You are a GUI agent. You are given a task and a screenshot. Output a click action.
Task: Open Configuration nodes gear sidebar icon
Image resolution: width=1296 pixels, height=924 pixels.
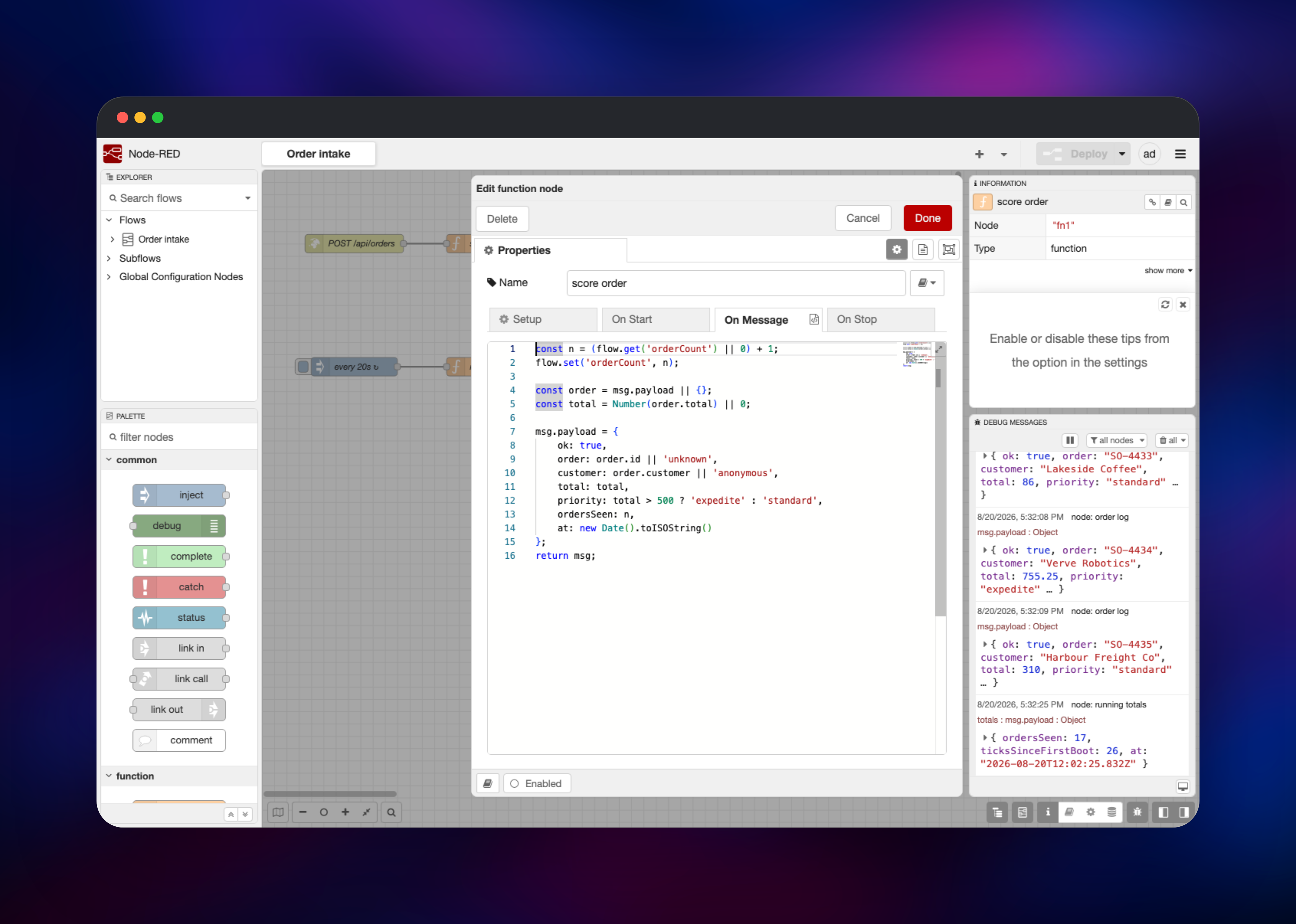point(1090,812)
